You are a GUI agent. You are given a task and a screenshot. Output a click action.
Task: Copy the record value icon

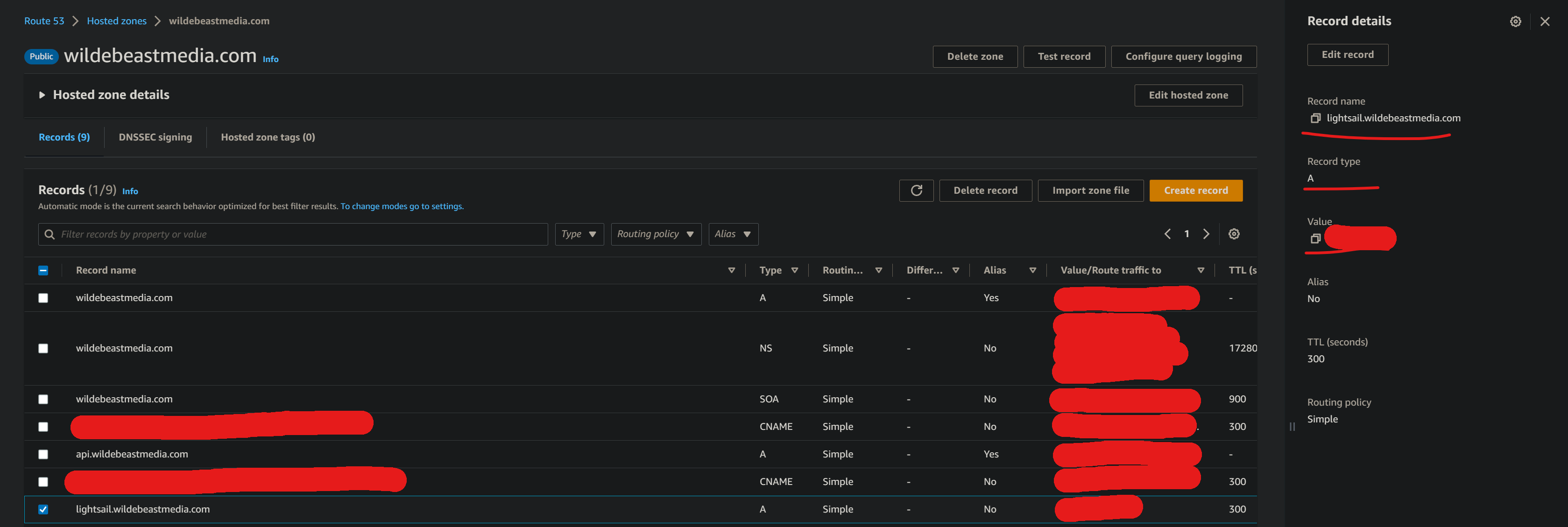(x=1315, y=239)
